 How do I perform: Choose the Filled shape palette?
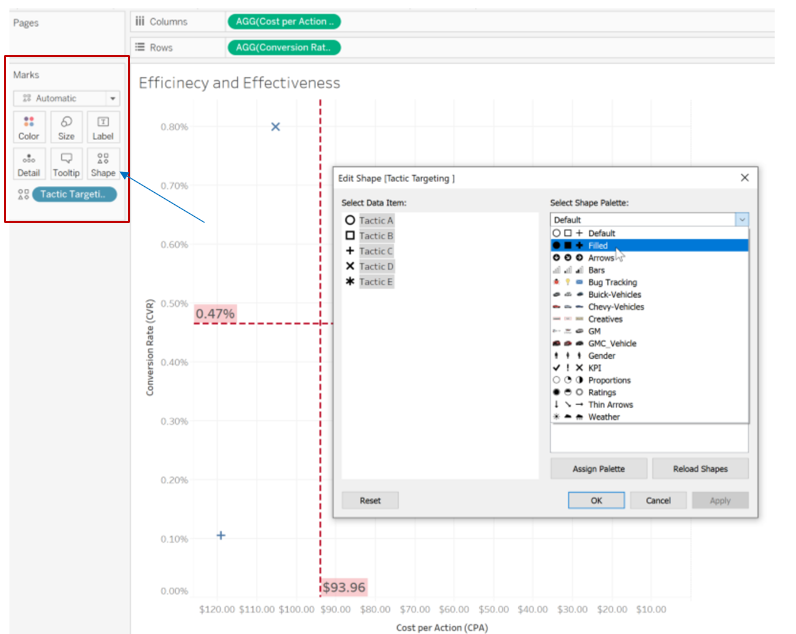click(649, 245)
